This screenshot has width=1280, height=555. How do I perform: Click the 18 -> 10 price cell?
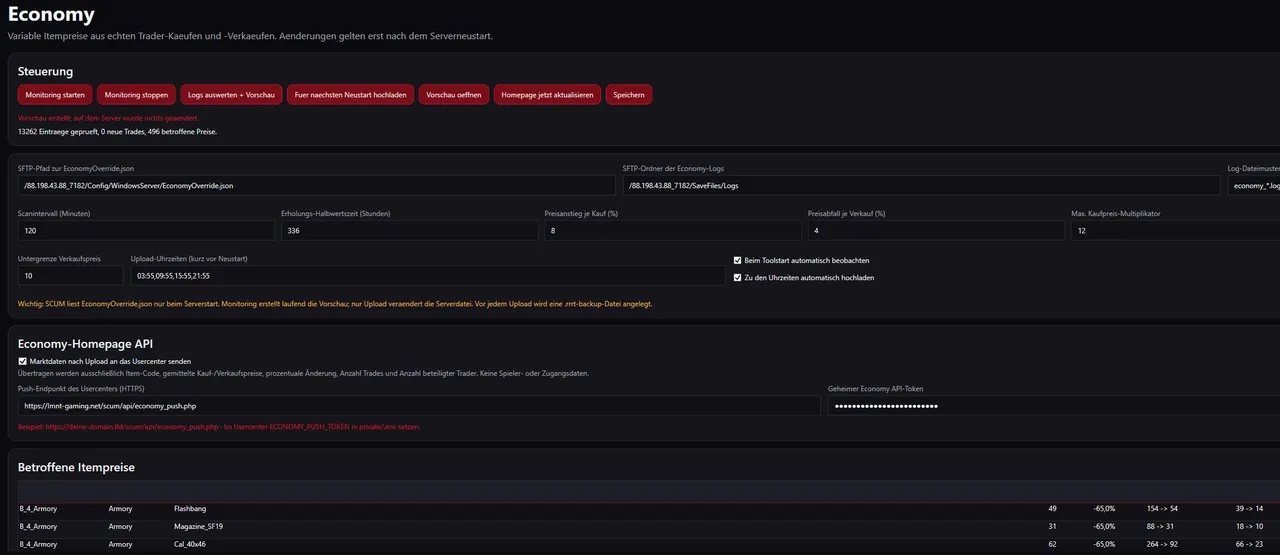[x=1249, y=526]
